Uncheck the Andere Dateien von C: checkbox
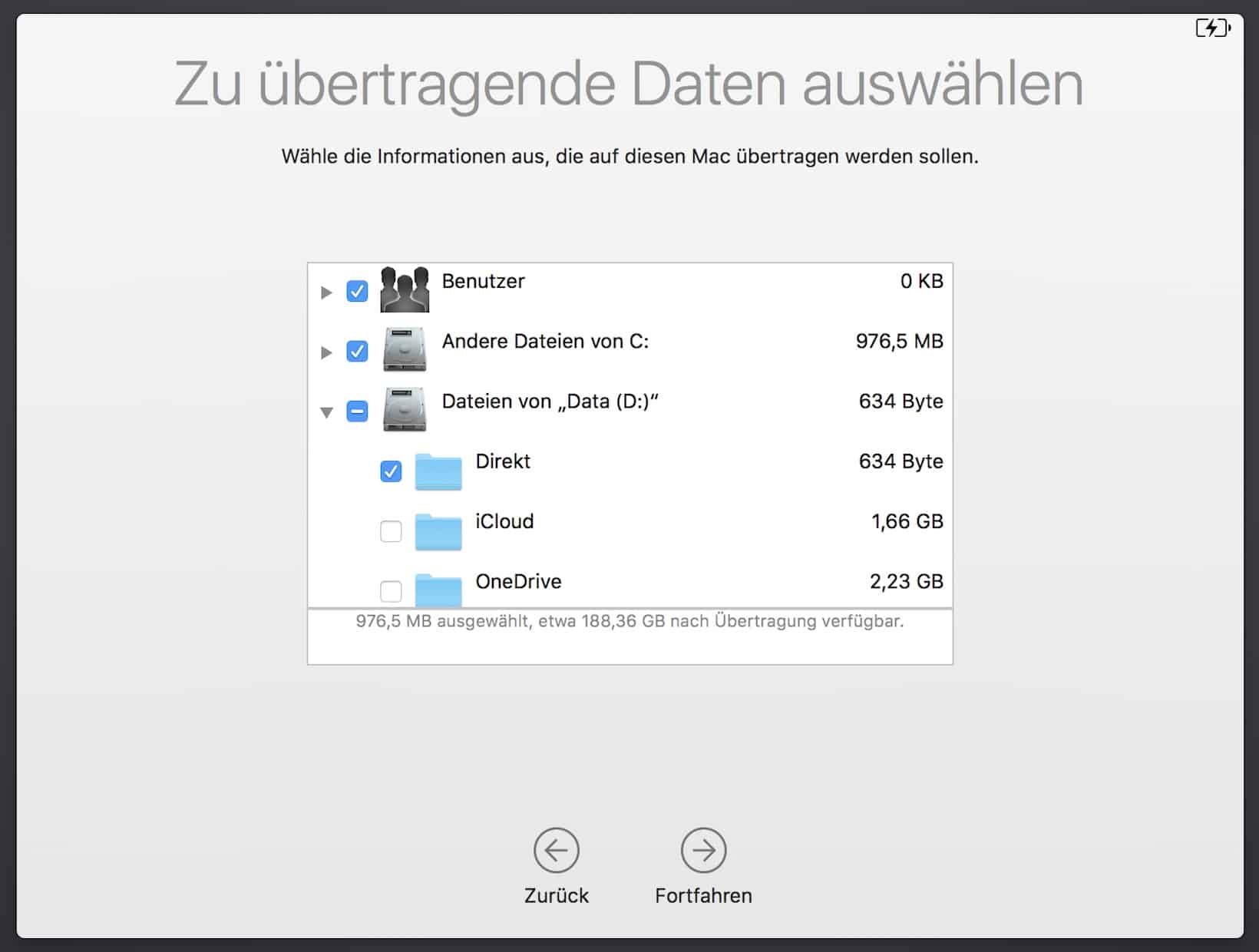The width and height of the screenshot is (1259, 952). (357, 351)
